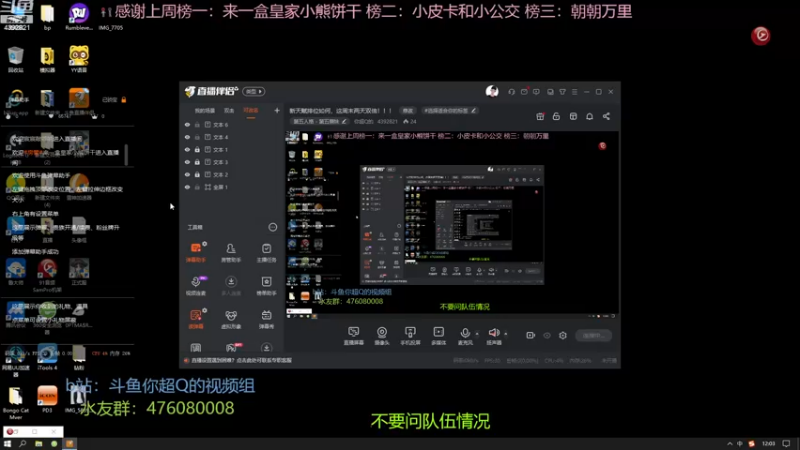800x450 pixels.
Task: Toggle the lock on layer 全屏 1
Action: (197, 187)
